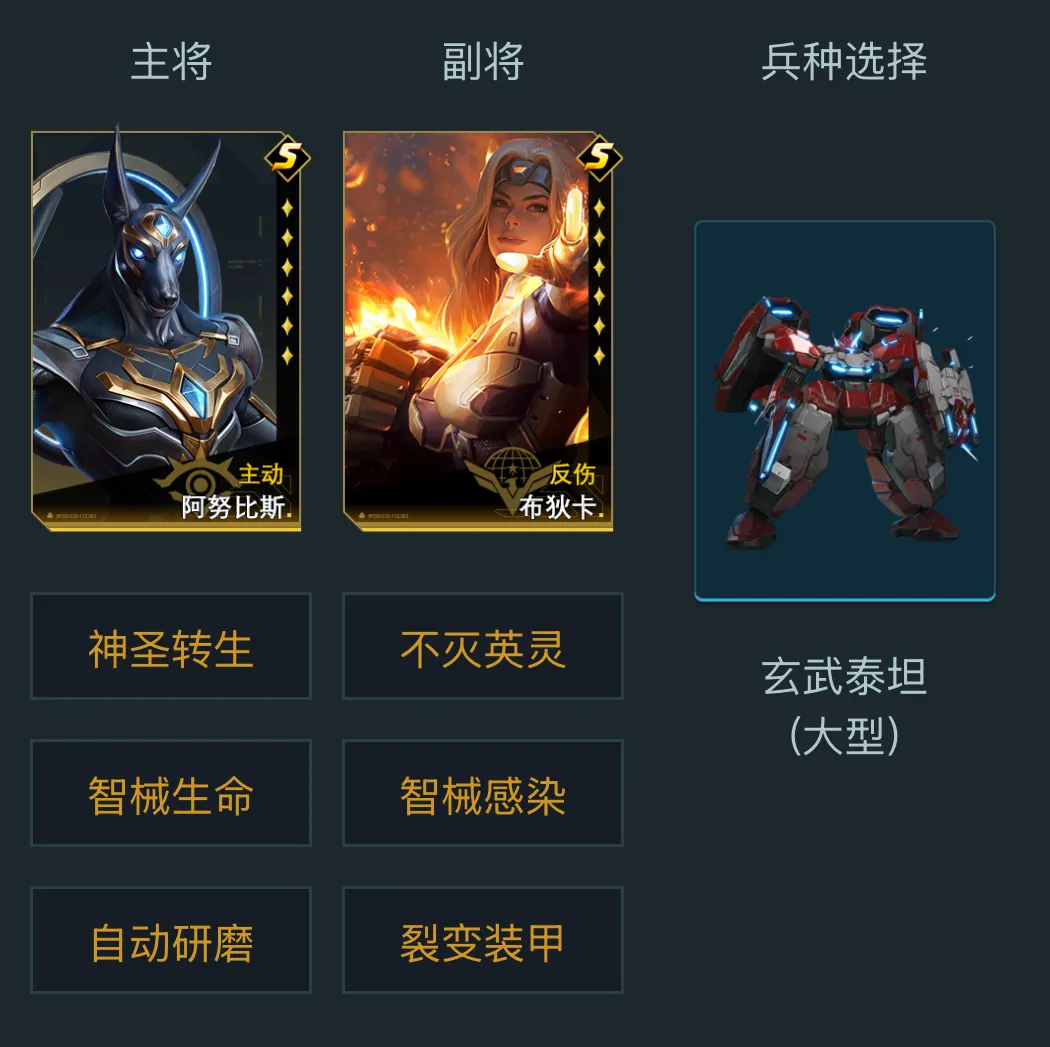This screenshot has width=1050, height=1047.
Task: Click the 主将 column header
Action: (171, 62)
